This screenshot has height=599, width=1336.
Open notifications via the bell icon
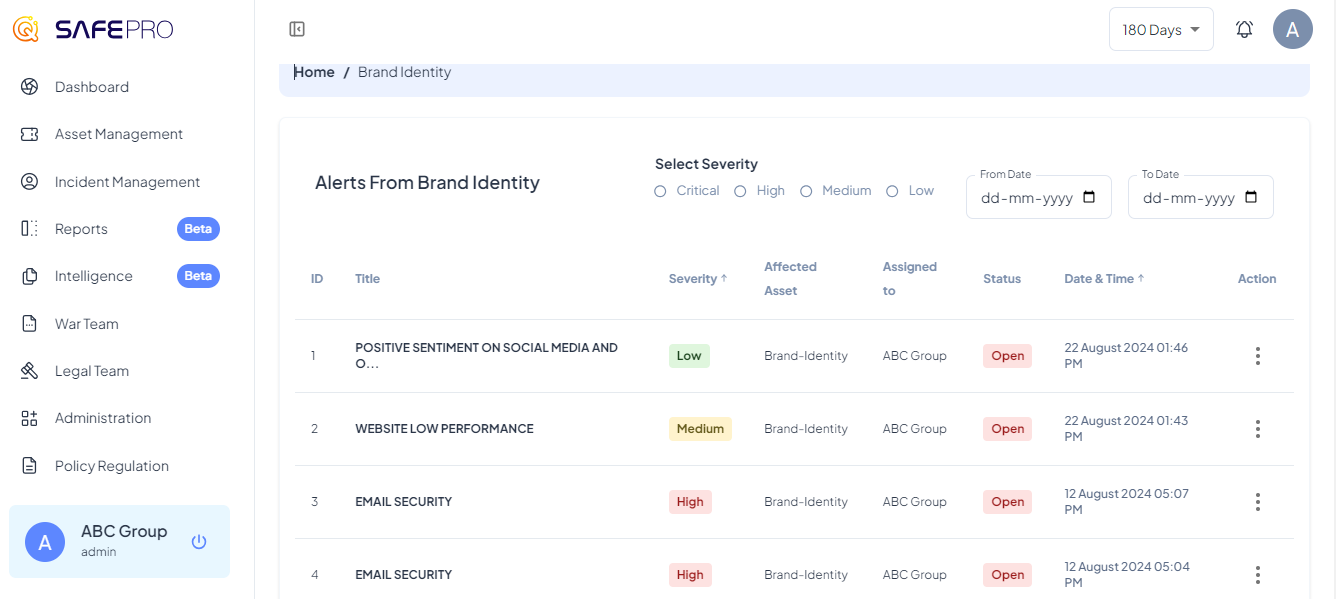click(1244, 30)
